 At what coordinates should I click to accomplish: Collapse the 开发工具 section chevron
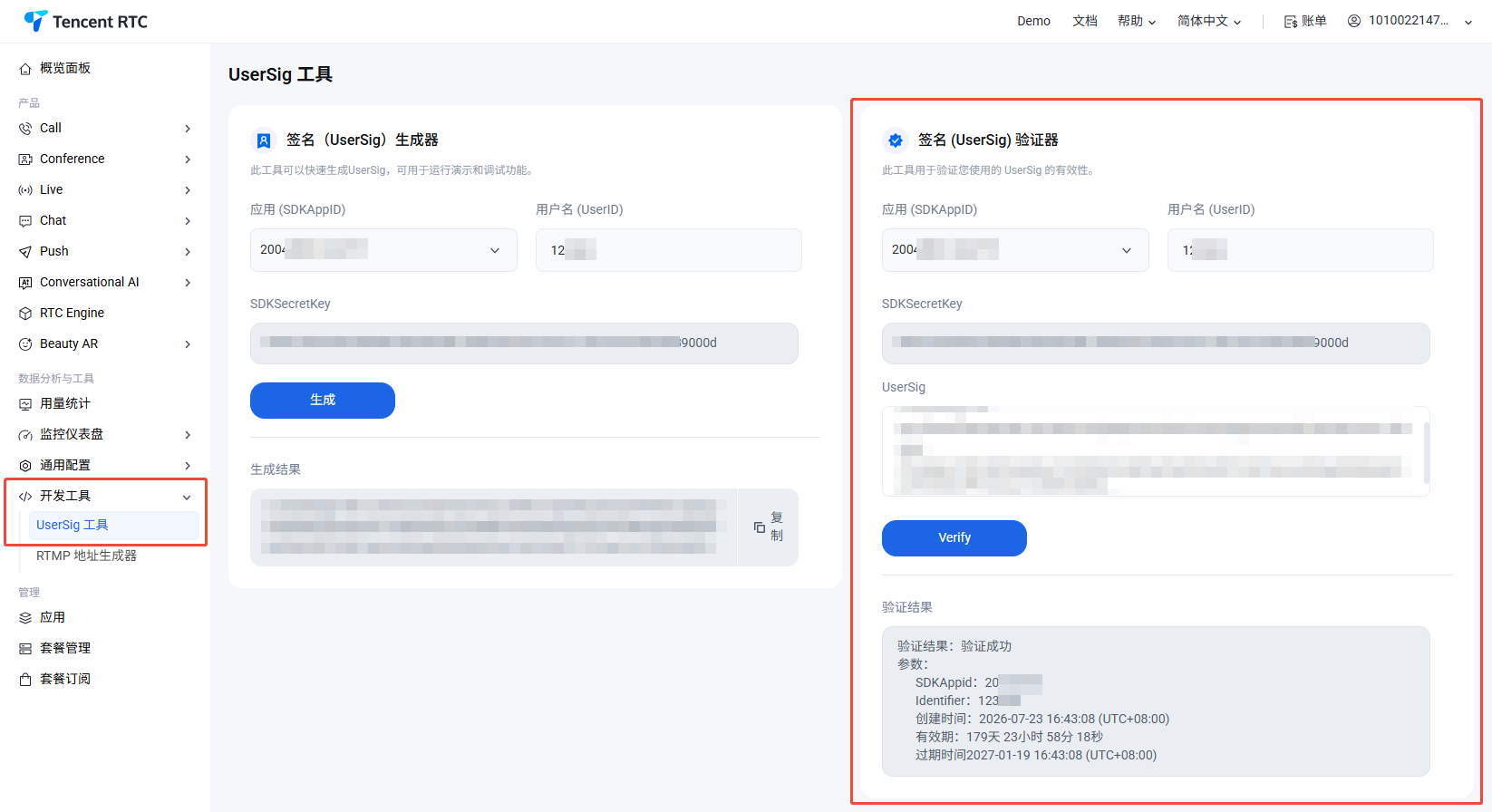[x=187, y=497]
